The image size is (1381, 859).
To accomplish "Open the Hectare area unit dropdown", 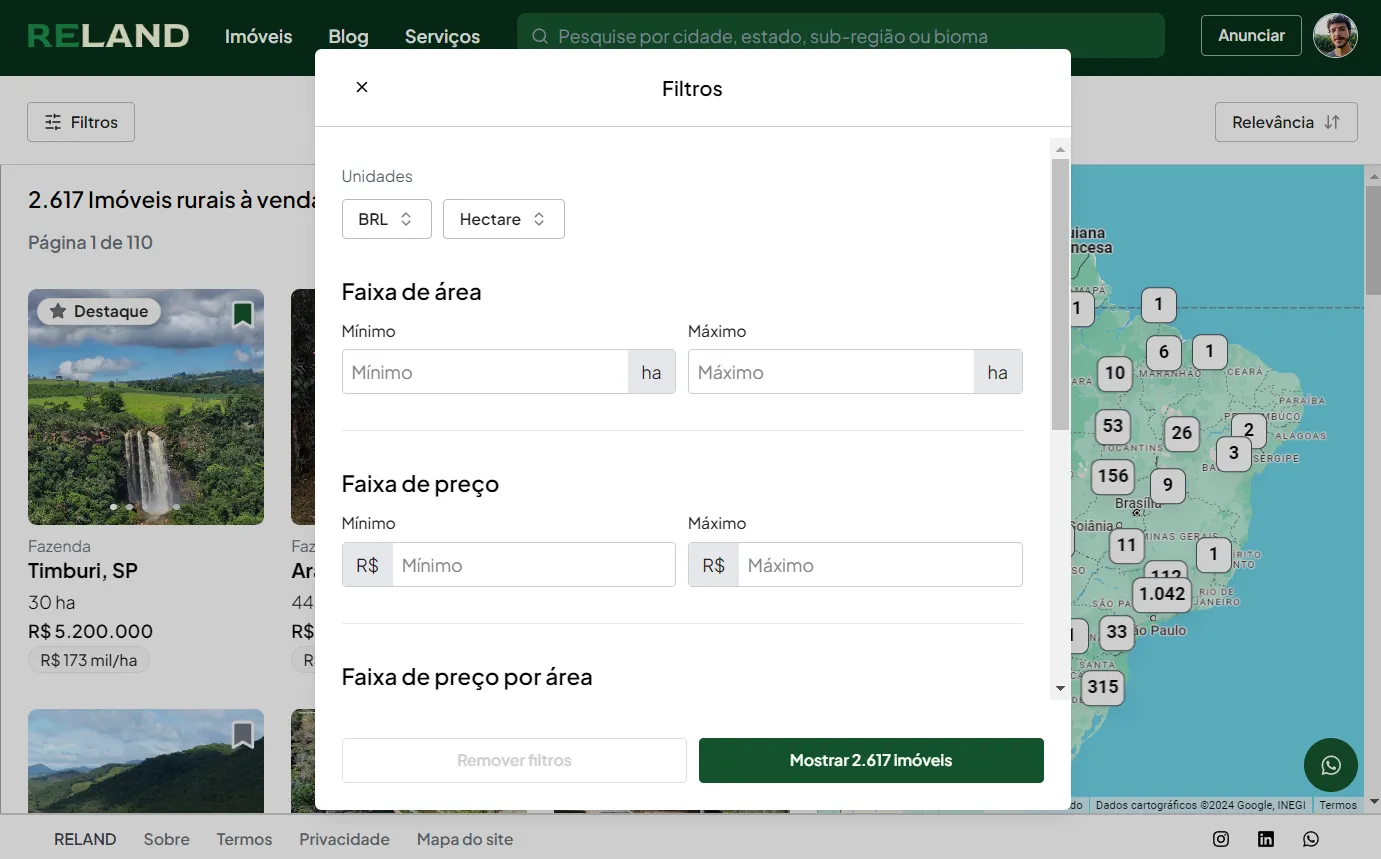I will (504, 219).
